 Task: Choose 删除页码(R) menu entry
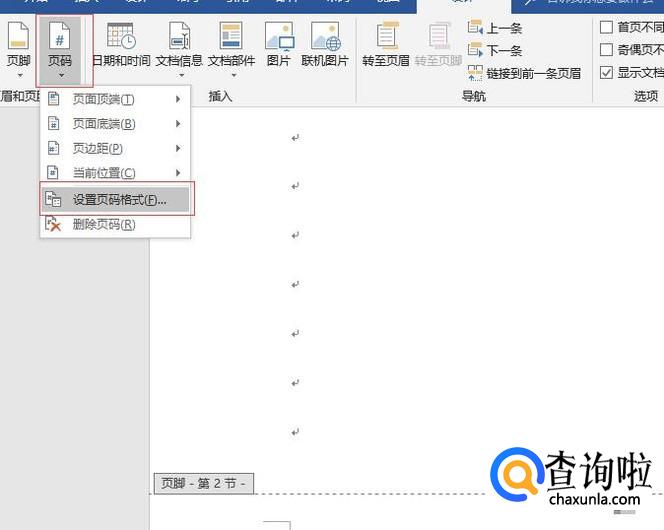[115, 224]
